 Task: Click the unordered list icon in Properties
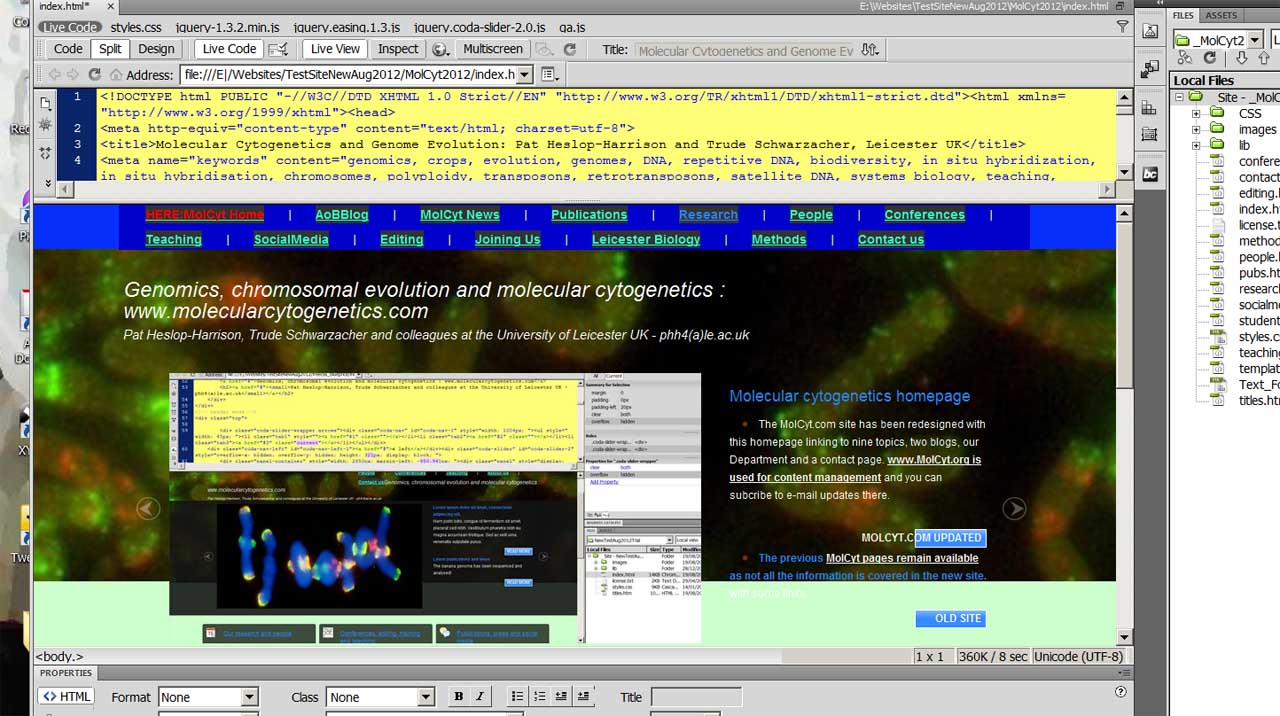pyautogui.click(x=517, y=697)
